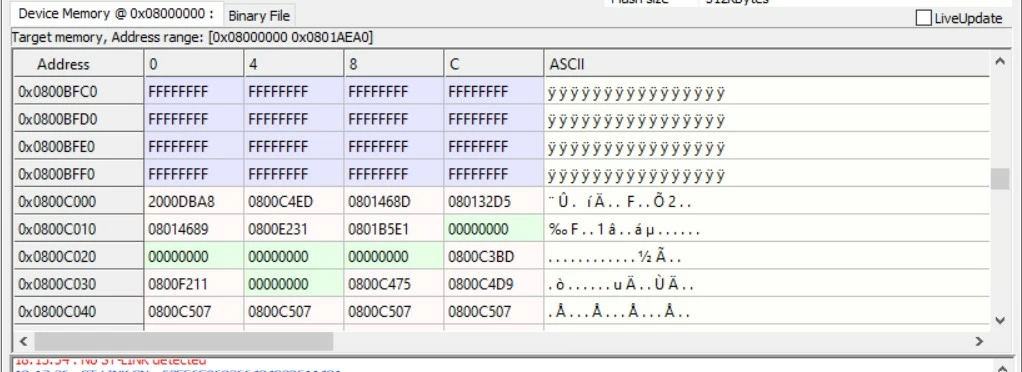The height and width of the screenshot is (372, 1022).
Task: Select address row 0x0800C000
Action: pyautogui.click(x=78, y=202)
